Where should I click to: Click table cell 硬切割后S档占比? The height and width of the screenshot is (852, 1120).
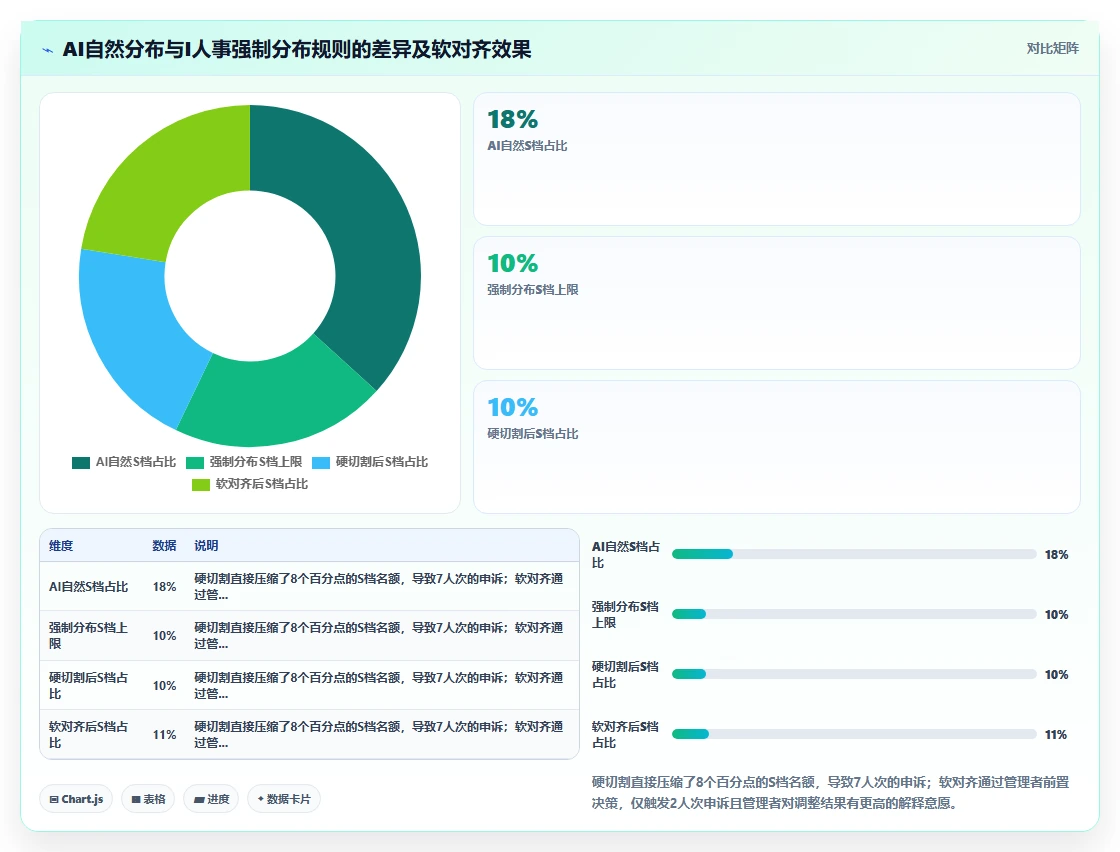click(x=89, y=686)
